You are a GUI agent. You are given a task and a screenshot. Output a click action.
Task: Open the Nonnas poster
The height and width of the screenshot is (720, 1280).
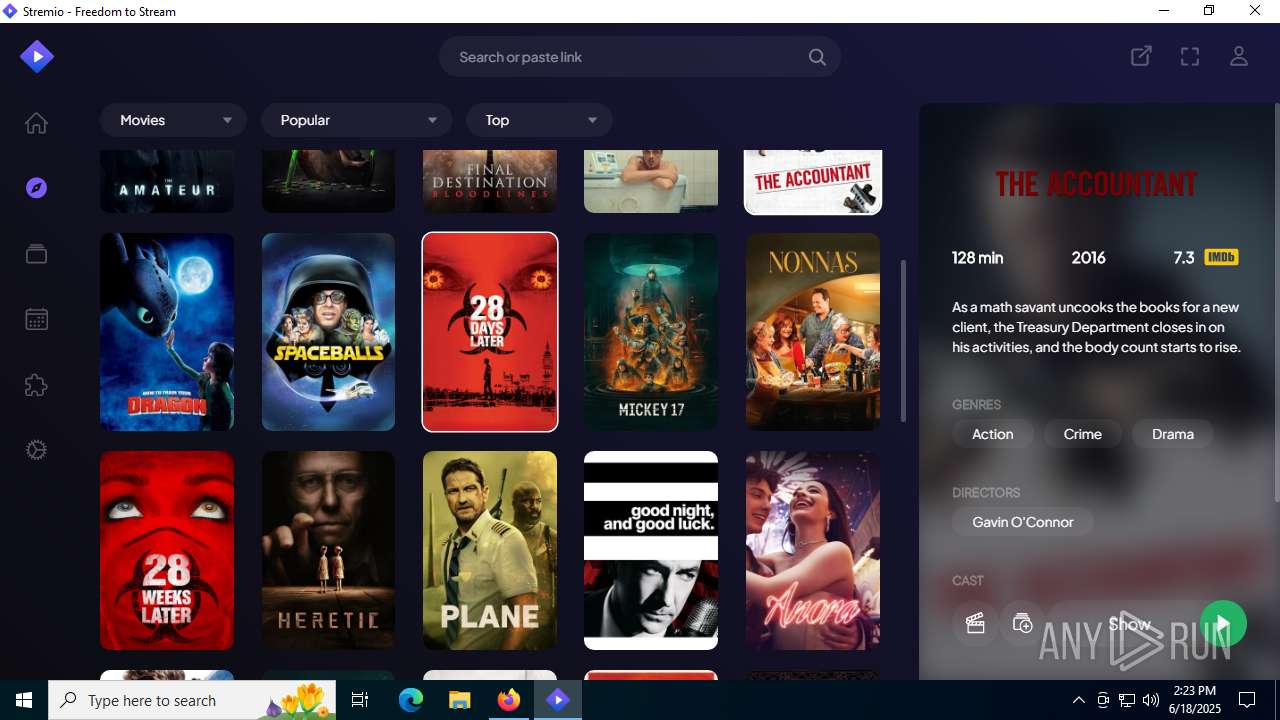click(813, 332)
